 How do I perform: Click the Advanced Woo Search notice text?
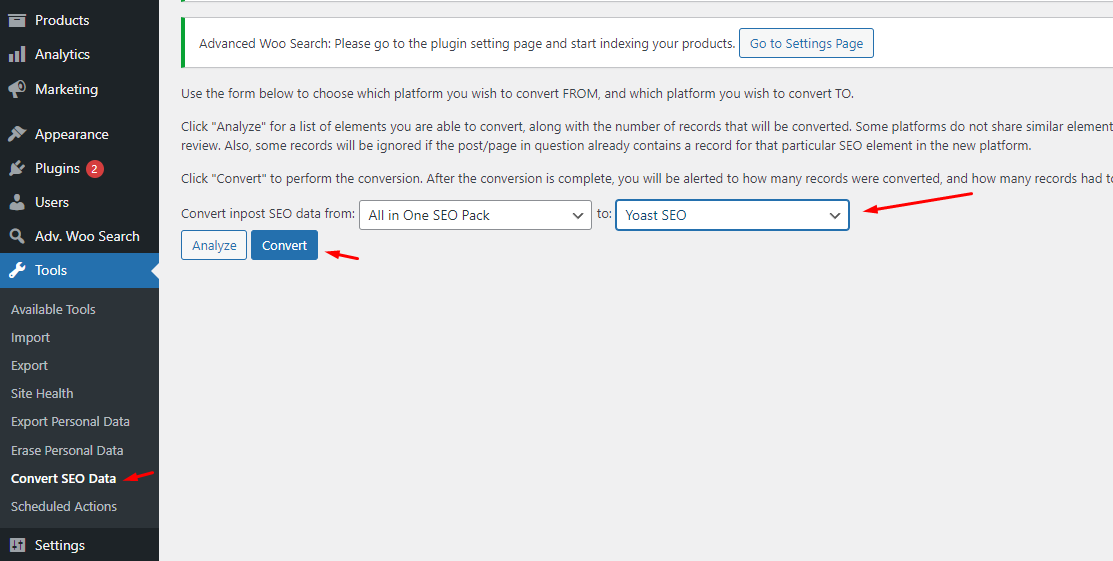pos(466,43)
